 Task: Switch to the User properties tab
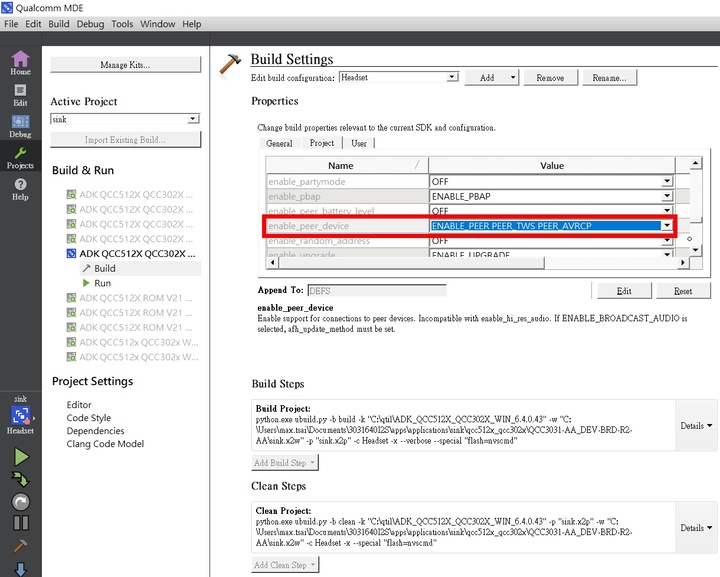pos(359,143)
